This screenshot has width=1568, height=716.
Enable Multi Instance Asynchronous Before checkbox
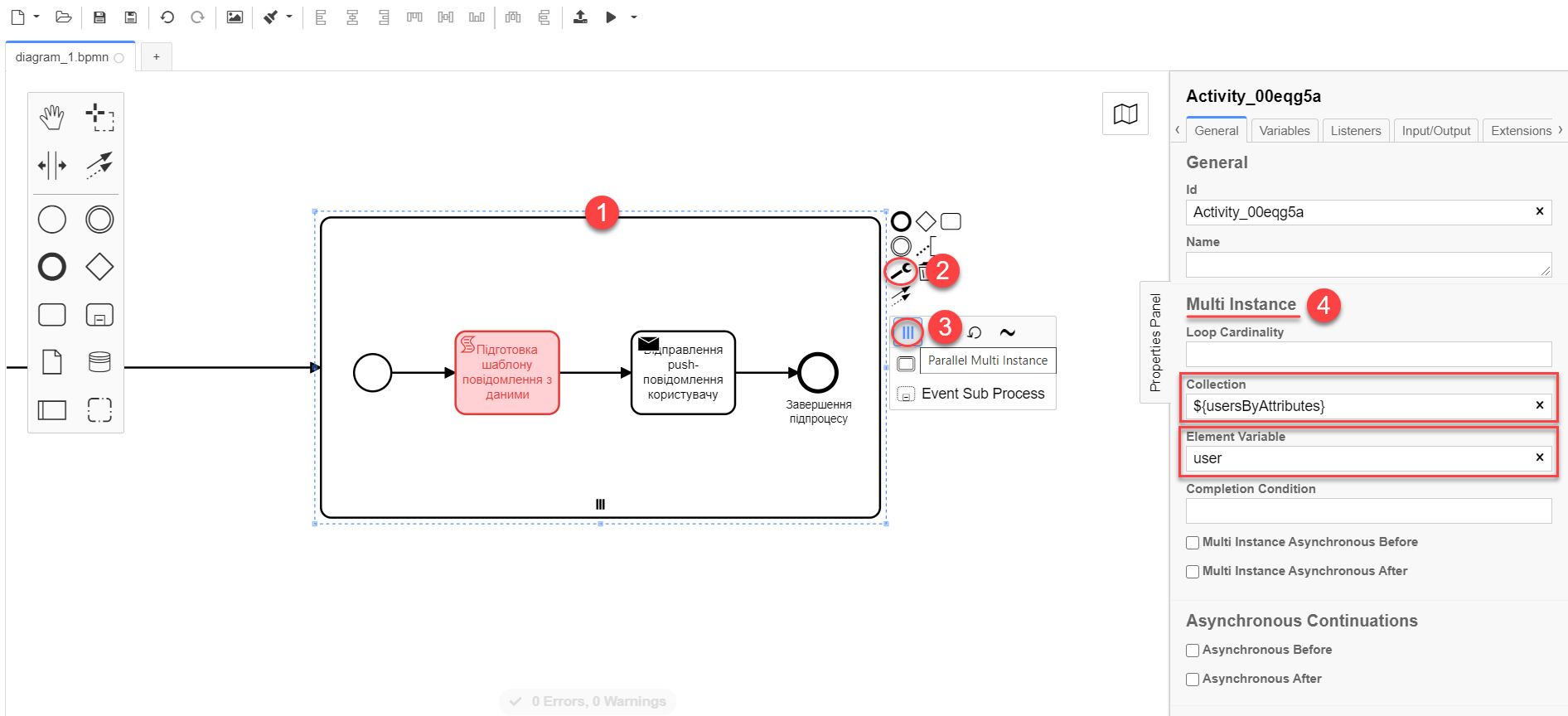point(1193,543)
